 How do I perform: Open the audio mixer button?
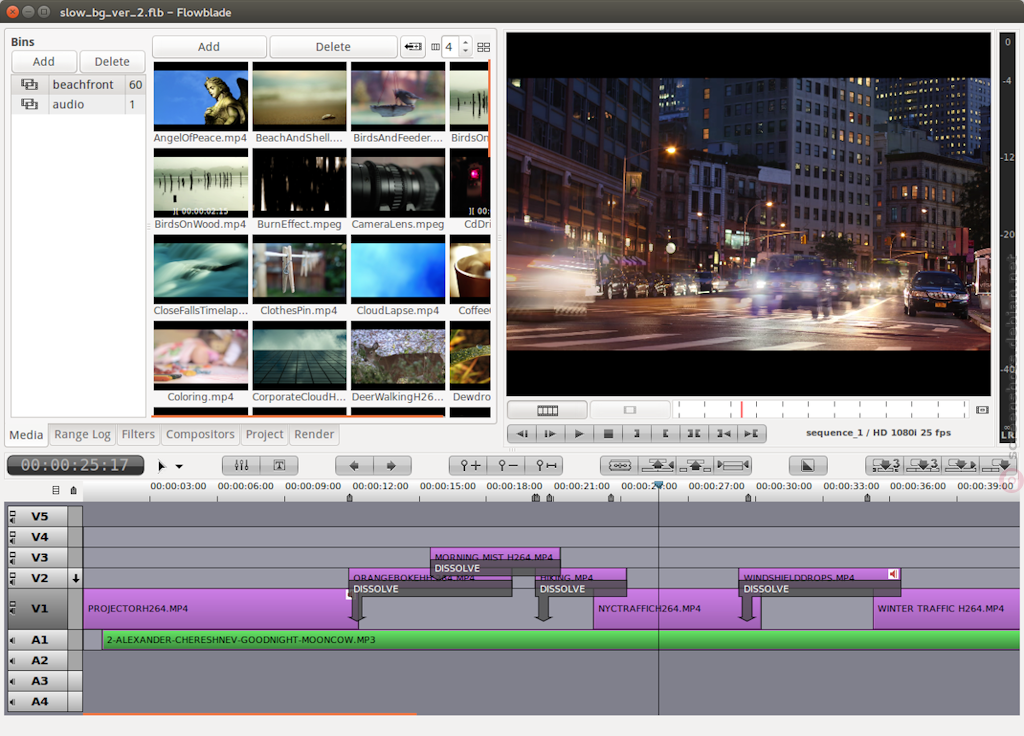tap(242, 465)
